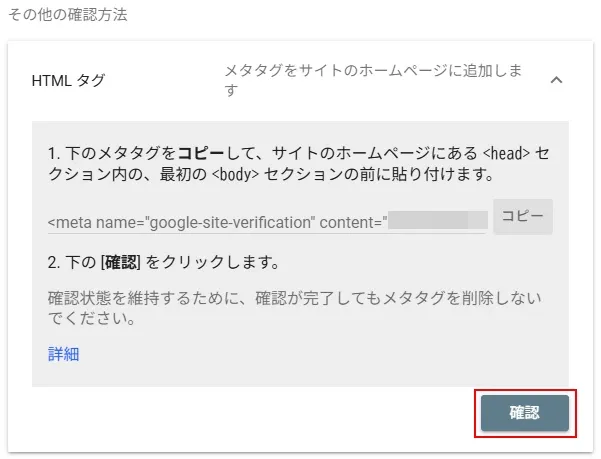Click step 2 instruction をクリックします
This screenshot has width=601, height=459.
(x=212, y=262)
